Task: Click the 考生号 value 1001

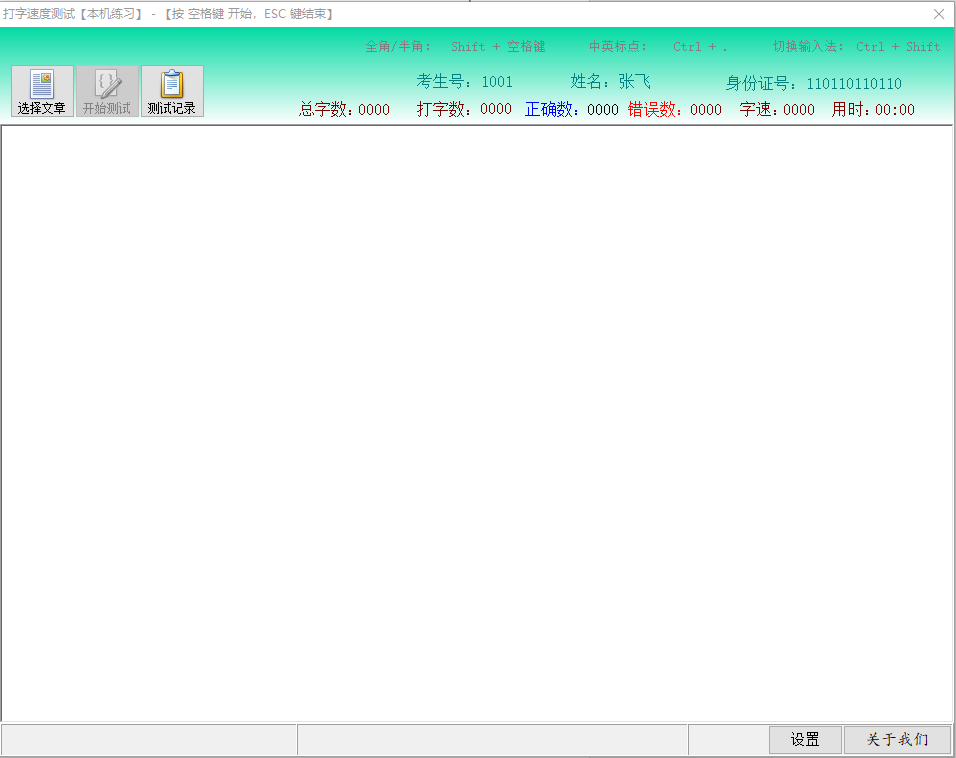Action: [496, 82]
